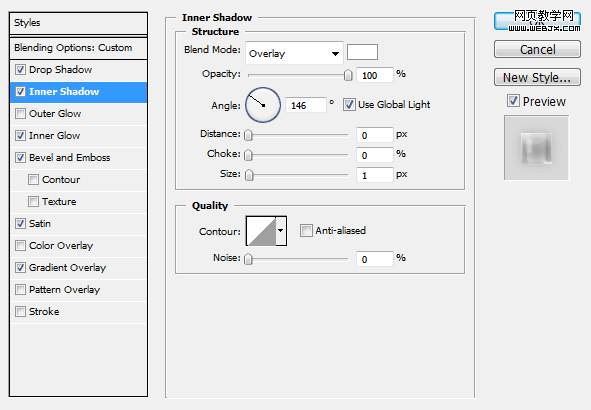Select the Bevel and Emboss style label
The image size is (591, 410).
pyautogui.click(x=70, y=158)
